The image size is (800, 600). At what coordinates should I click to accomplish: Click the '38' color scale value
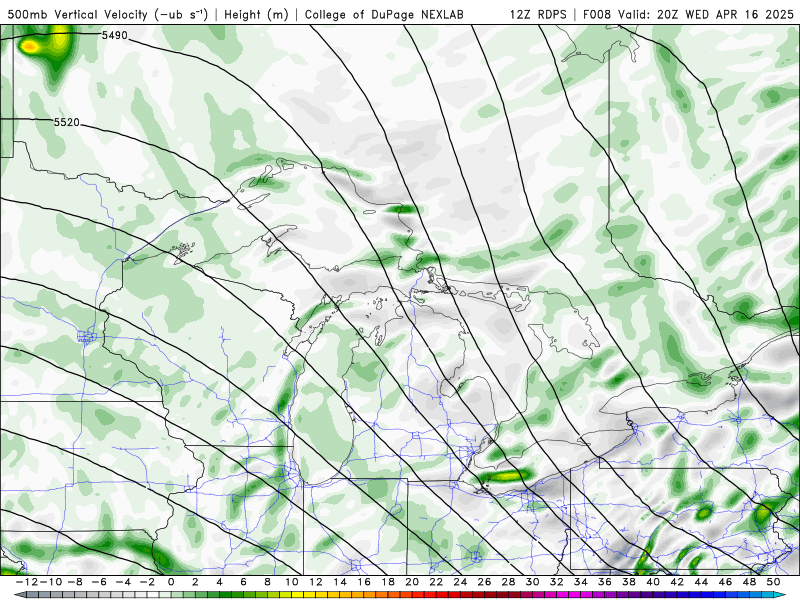click(629, 582)
